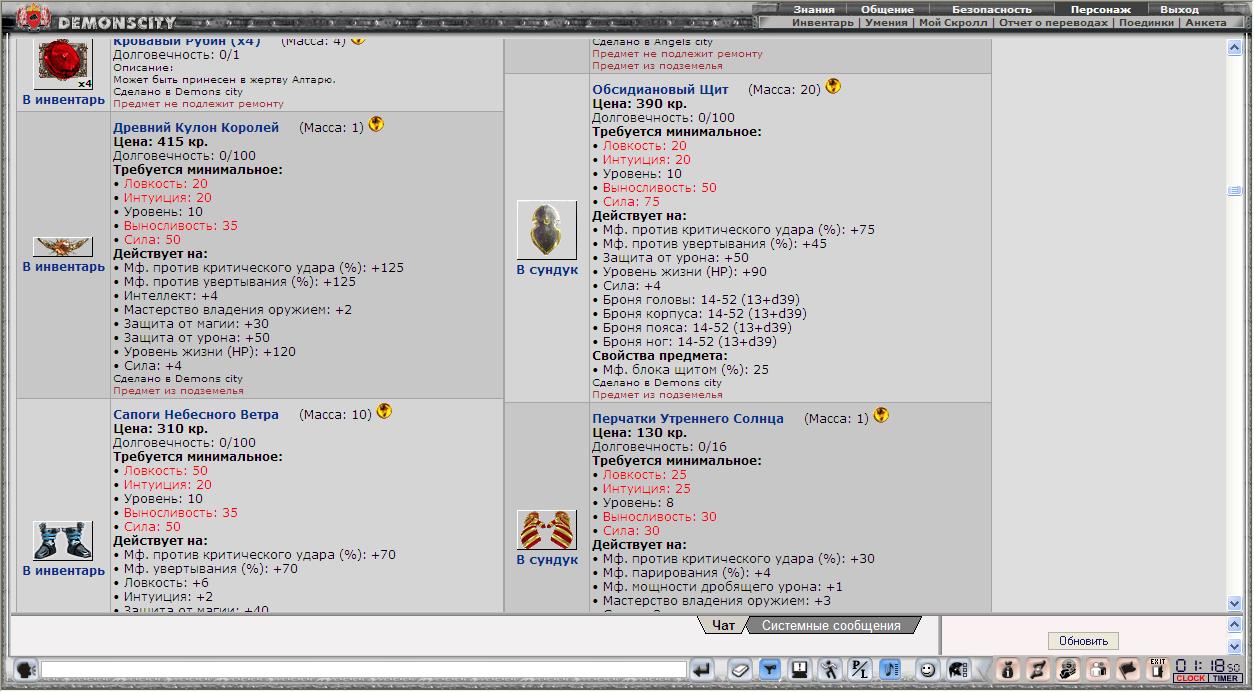Click the coins stack icon in bottom toolbar

[x=1067, y=669]
